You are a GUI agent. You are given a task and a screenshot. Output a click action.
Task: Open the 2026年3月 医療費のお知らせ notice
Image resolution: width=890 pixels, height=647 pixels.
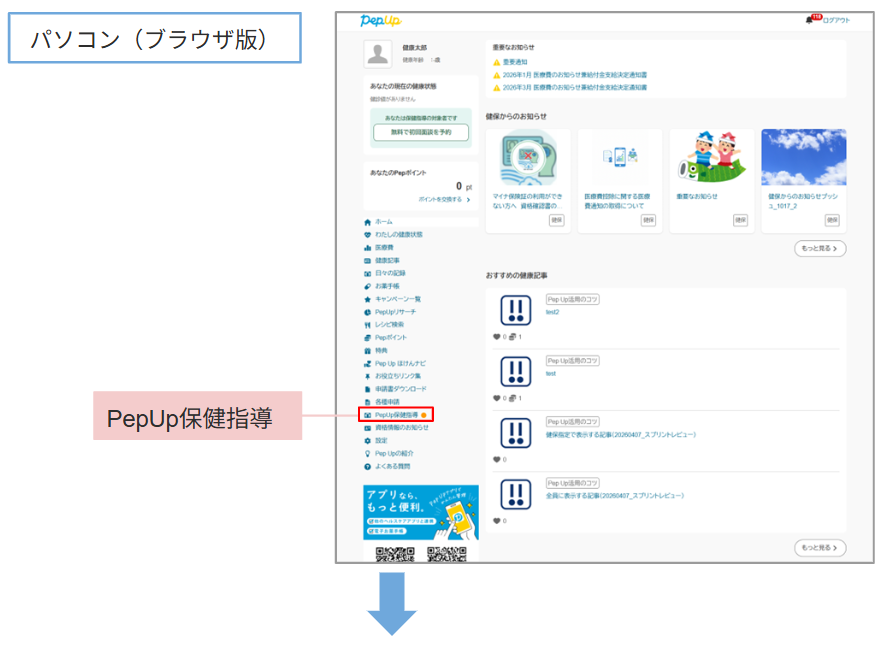574,87
